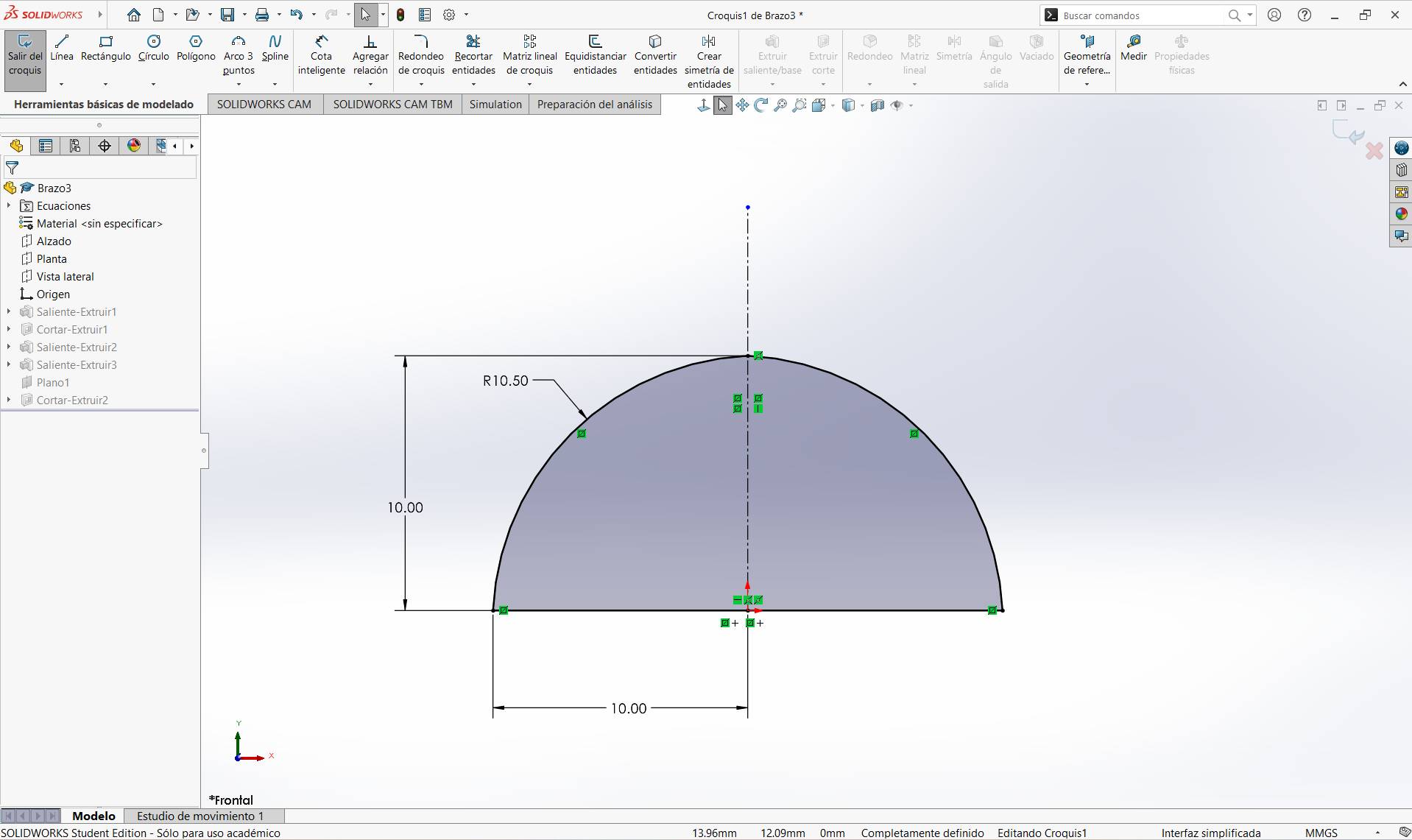Expand the Saliente-Extruir1 feature
The image size is (1412, 840).
coord(9,312)
